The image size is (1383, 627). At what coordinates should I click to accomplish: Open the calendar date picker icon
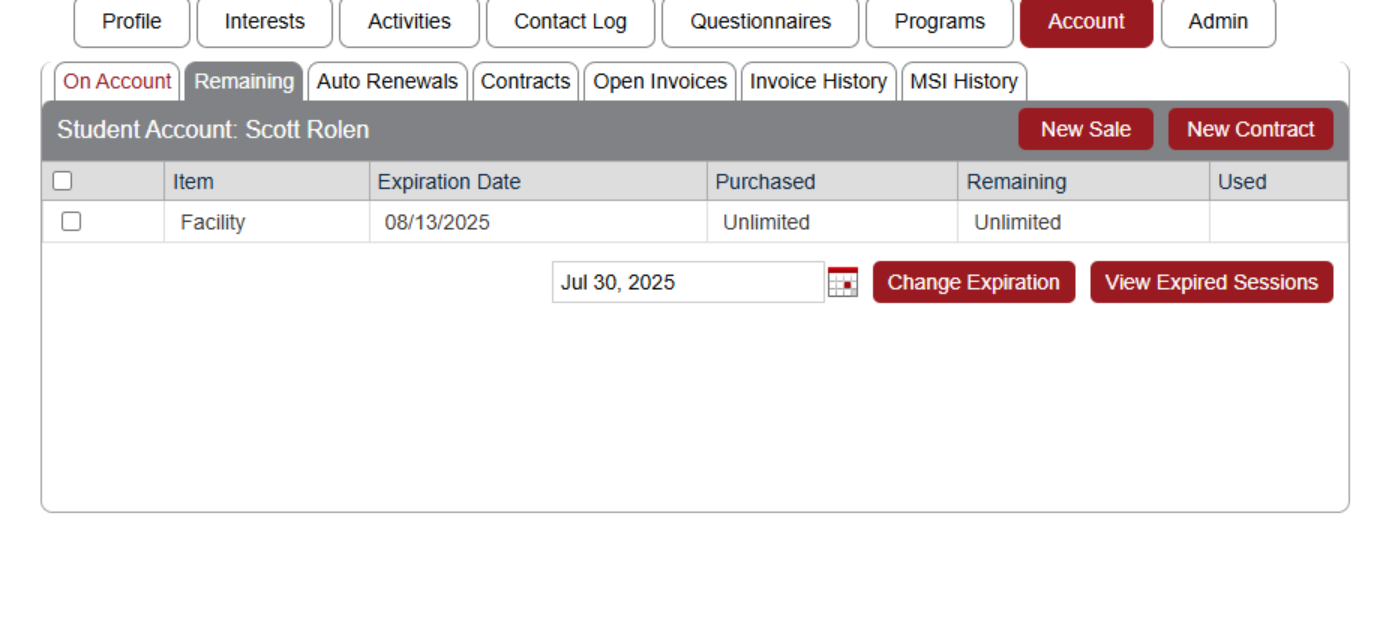click(845, 282)
